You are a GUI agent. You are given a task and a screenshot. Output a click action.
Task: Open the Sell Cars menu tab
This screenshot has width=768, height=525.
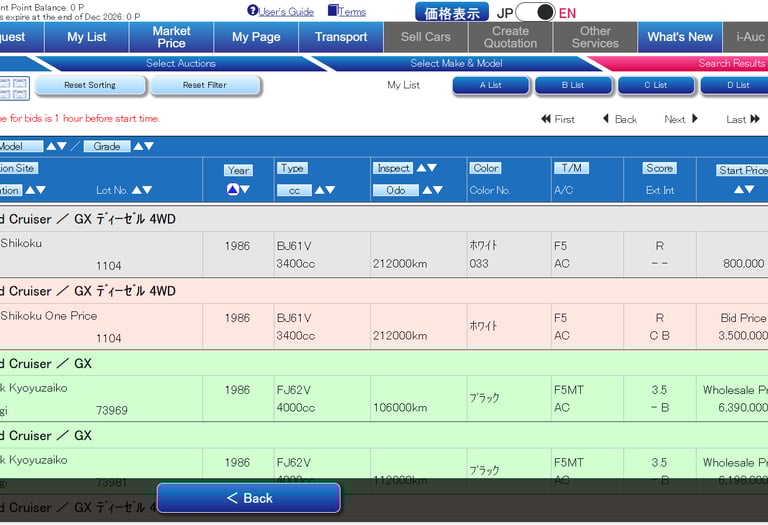(x=426, y=37)
